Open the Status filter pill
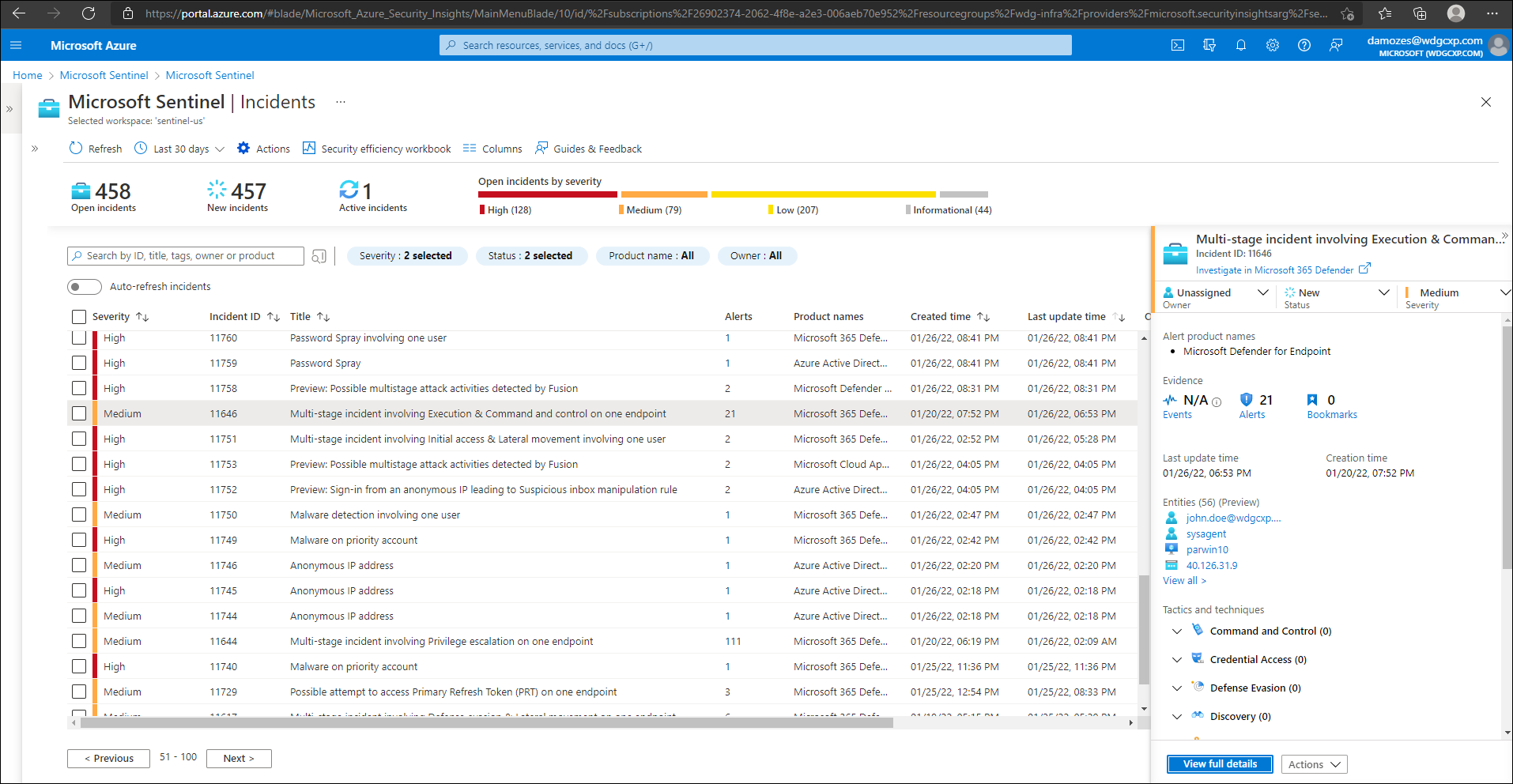 [x=530, y=256]
